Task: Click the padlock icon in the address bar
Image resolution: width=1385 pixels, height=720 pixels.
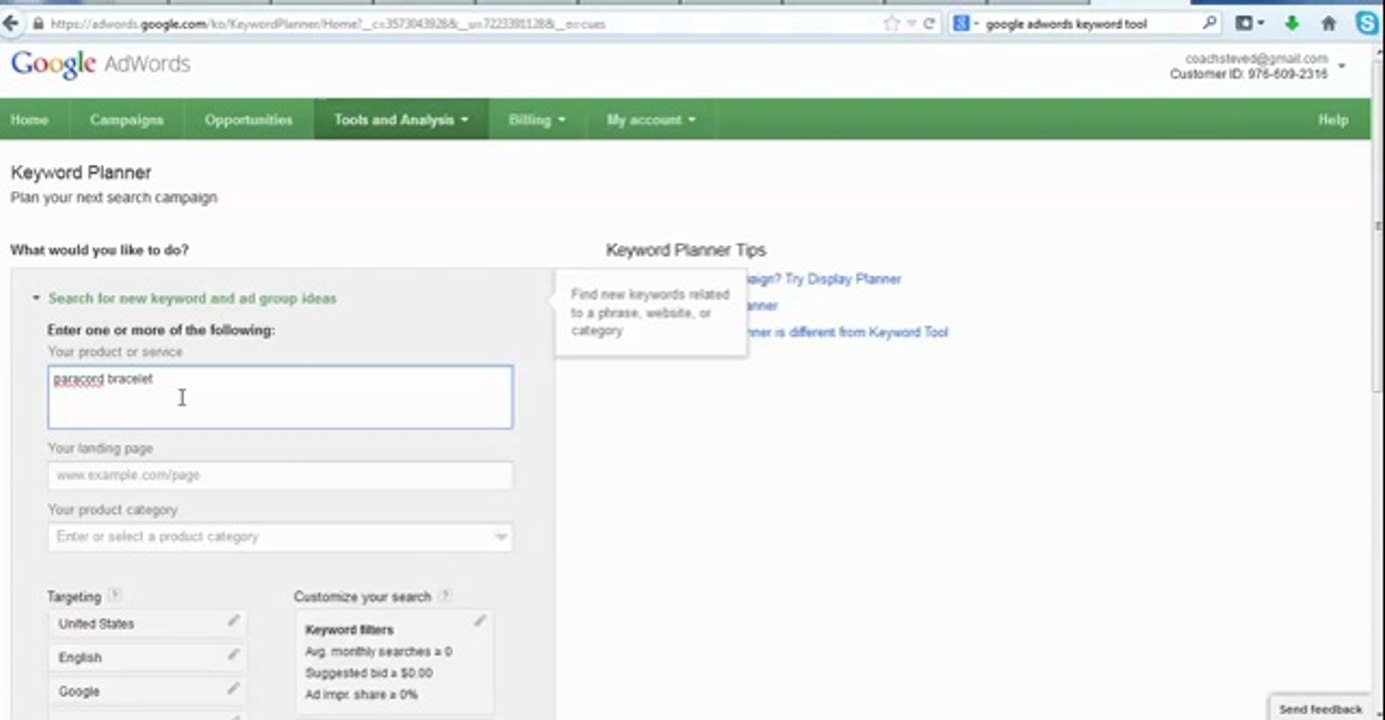Action: (x=38, y=23)
